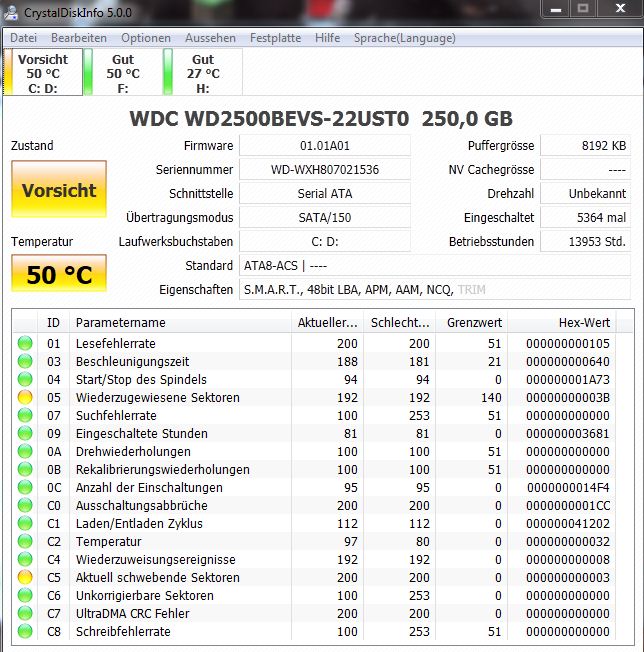
Task: Open the Bearbeiten menu
Action: click(79, 38)
